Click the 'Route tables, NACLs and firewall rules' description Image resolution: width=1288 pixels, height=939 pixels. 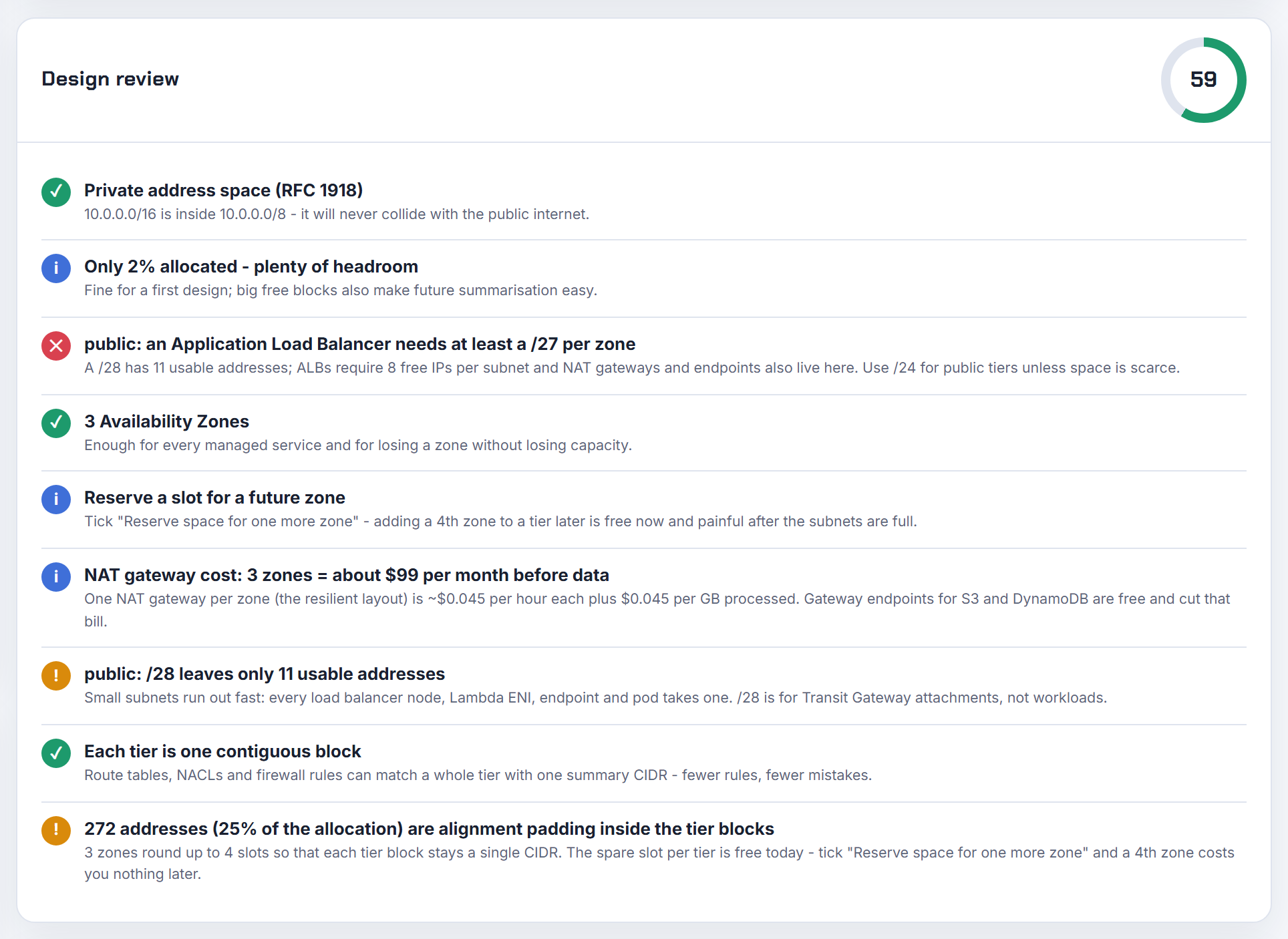(478, 775)
